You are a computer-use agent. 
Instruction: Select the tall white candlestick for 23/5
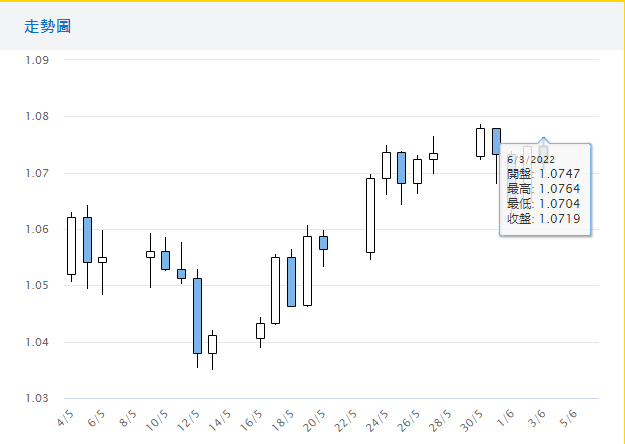click(370, 215)
